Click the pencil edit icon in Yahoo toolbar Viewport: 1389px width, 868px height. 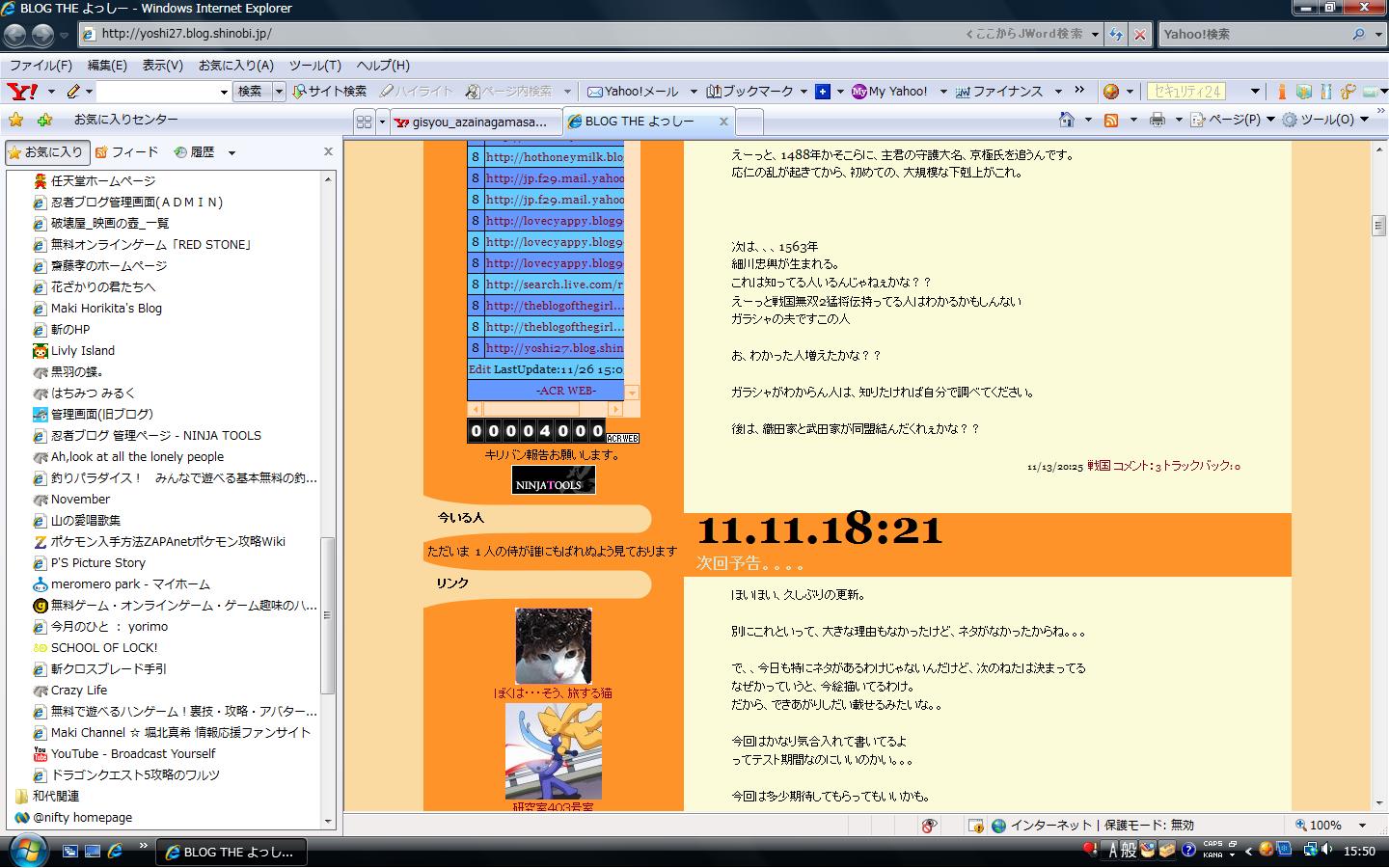pyautogui.click(x=73, y=92)
